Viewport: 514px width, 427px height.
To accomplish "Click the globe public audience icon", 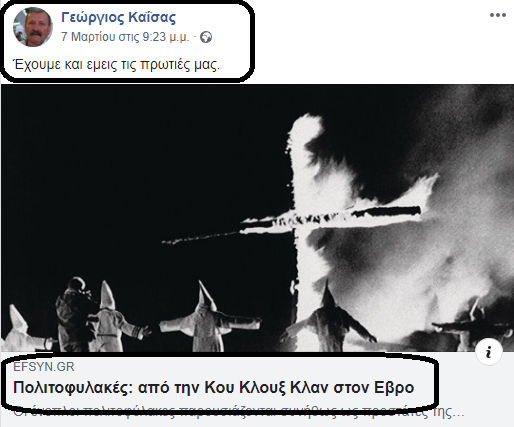I will [x=206, y=37].
